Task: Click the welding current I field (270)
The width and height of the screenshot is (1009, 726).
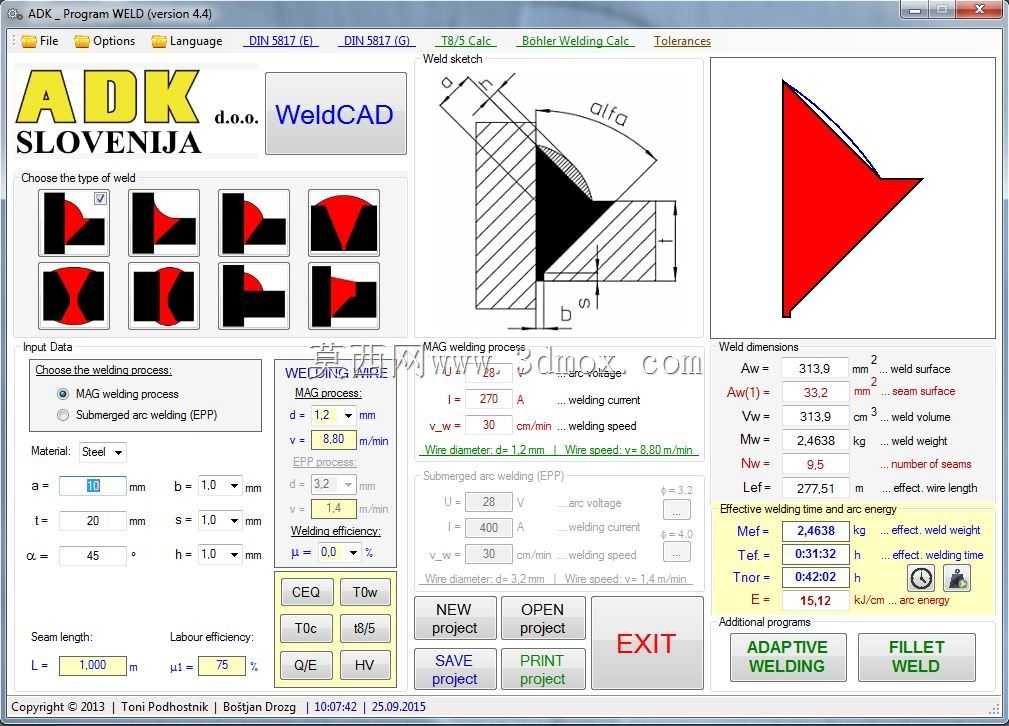Action: point(488,400)
